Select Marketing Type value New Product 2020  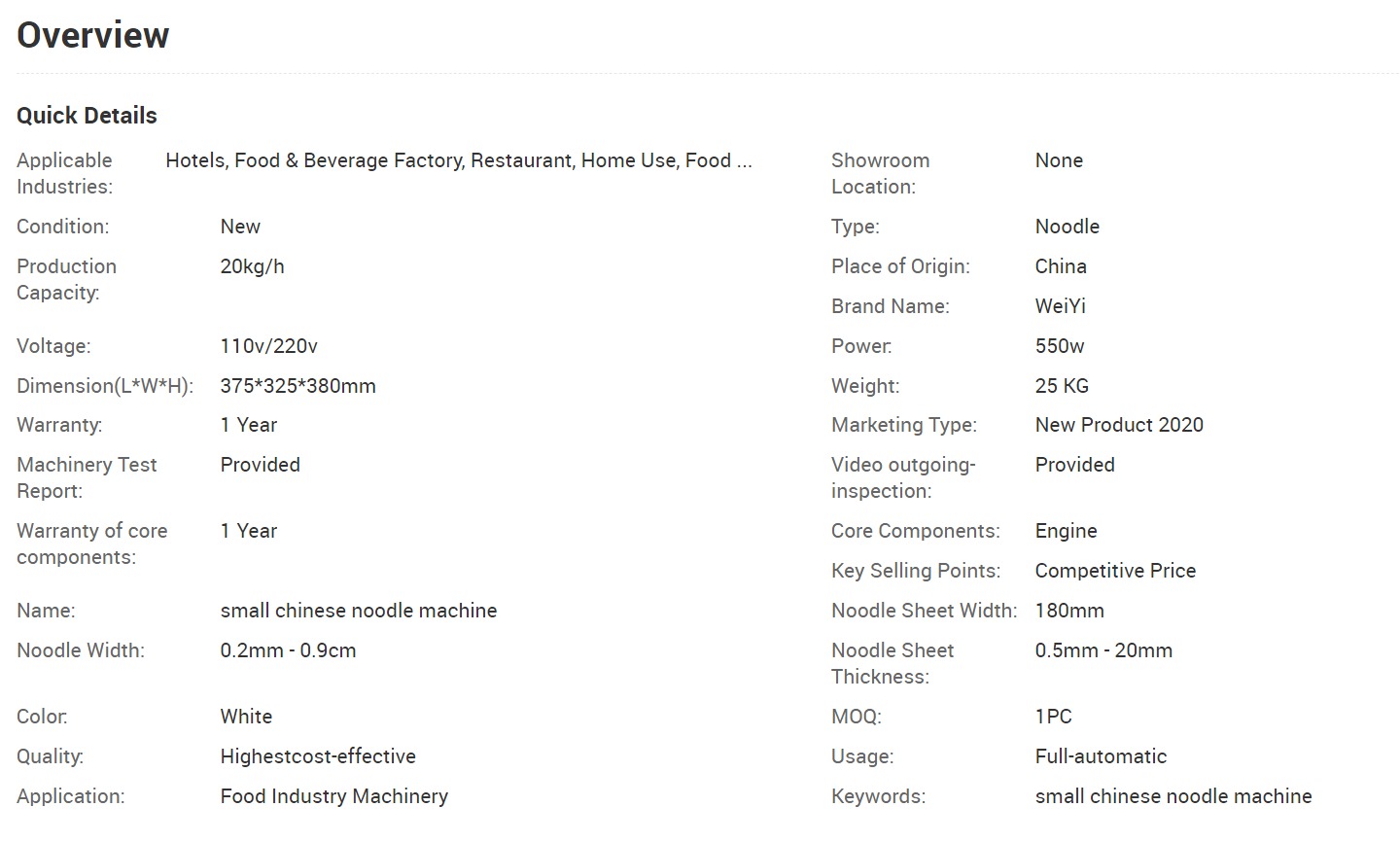point(1119,425)
